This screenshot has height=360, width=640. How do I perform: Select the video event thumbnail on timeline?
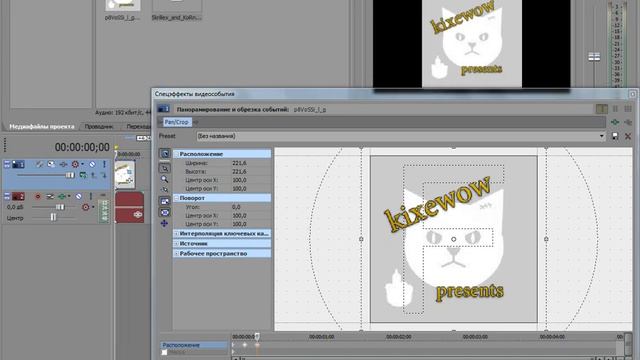(124, 174)
